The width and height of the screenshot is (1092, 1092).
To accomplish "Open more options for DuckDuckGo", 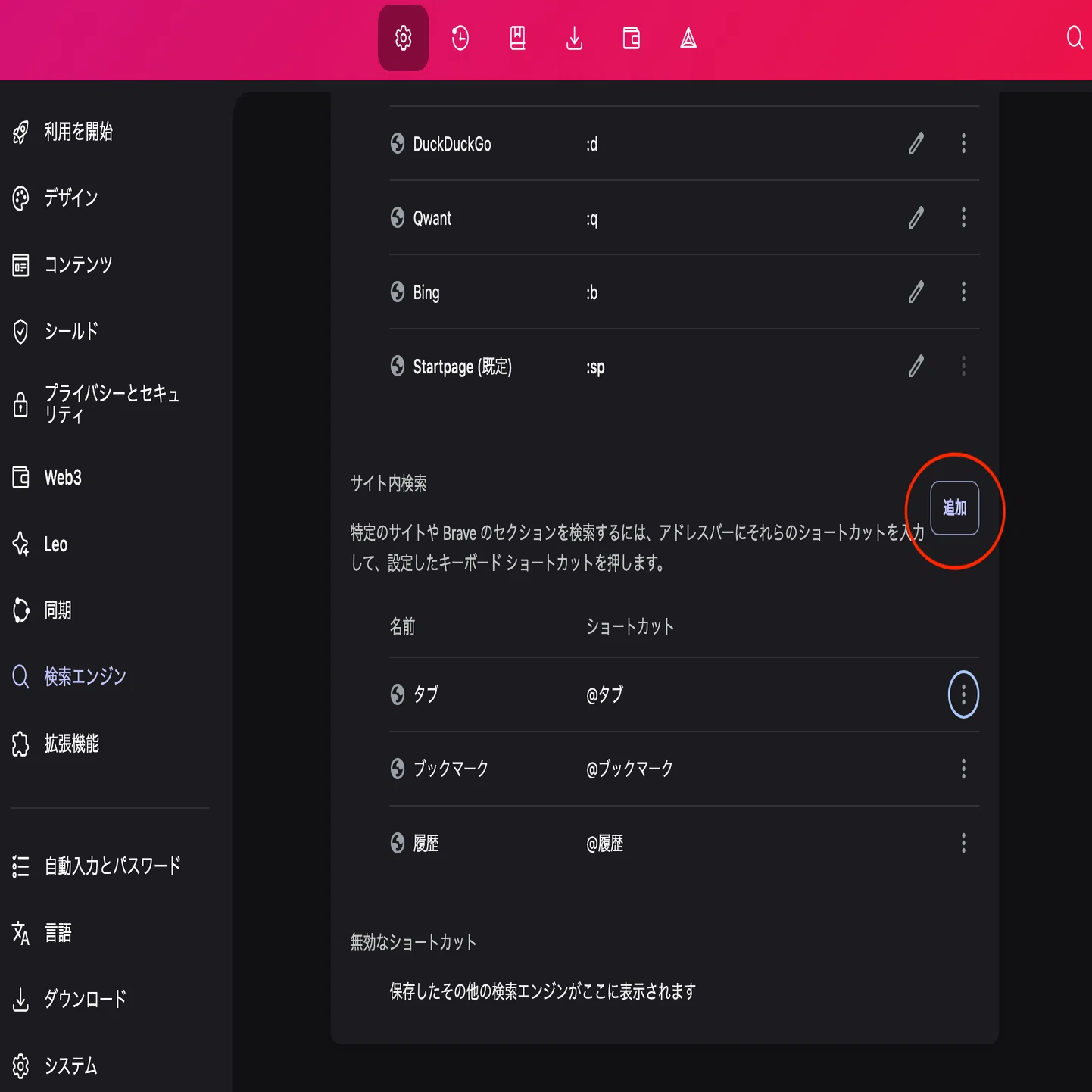I will click(x=963, y=143).
